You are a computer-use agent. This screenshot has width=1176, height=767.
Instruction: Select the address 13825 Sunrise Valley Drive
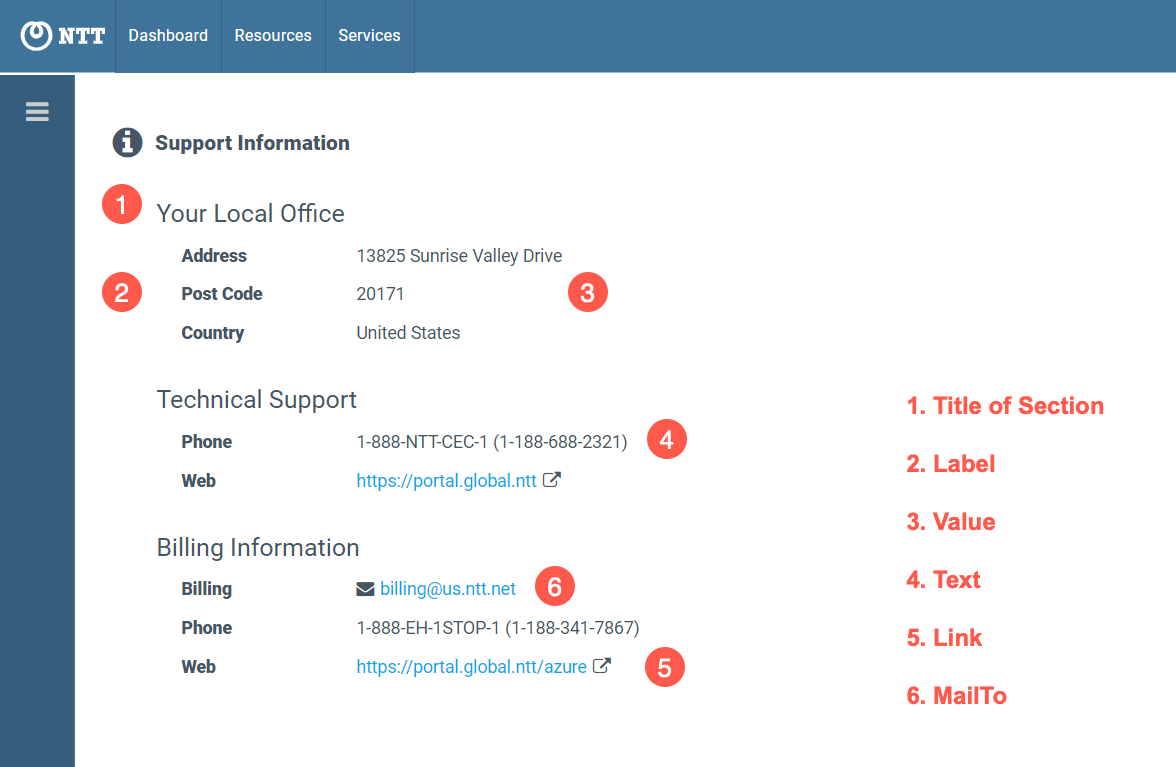(459, 256)
